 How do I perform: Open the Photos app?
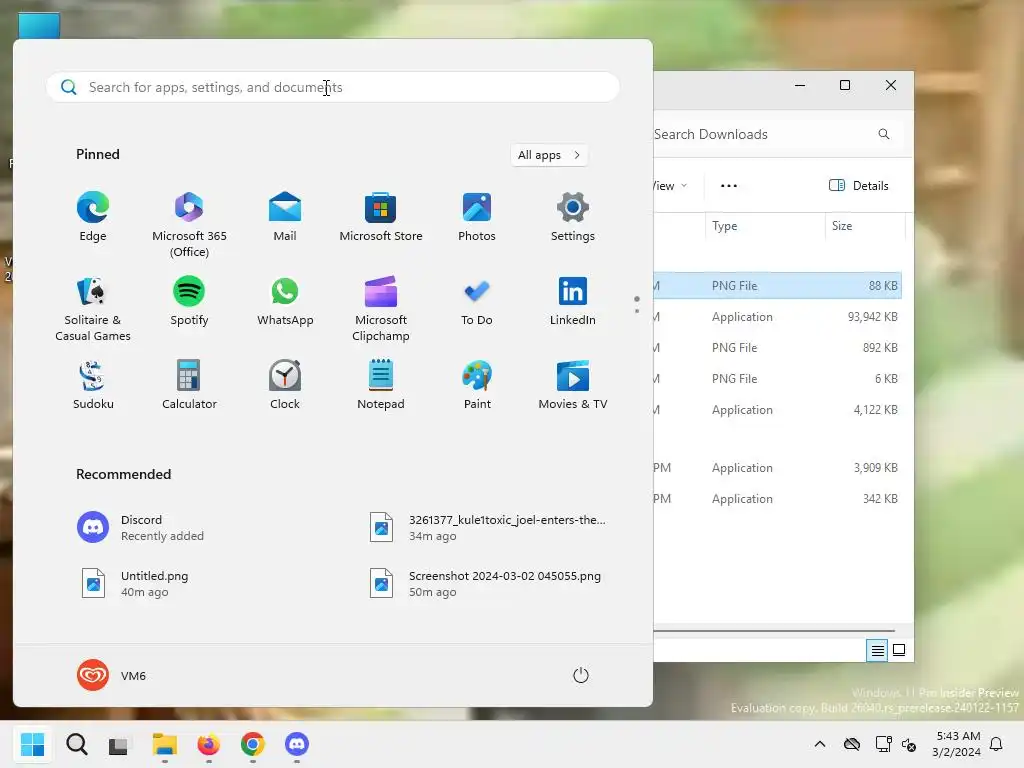click(477, 217)
